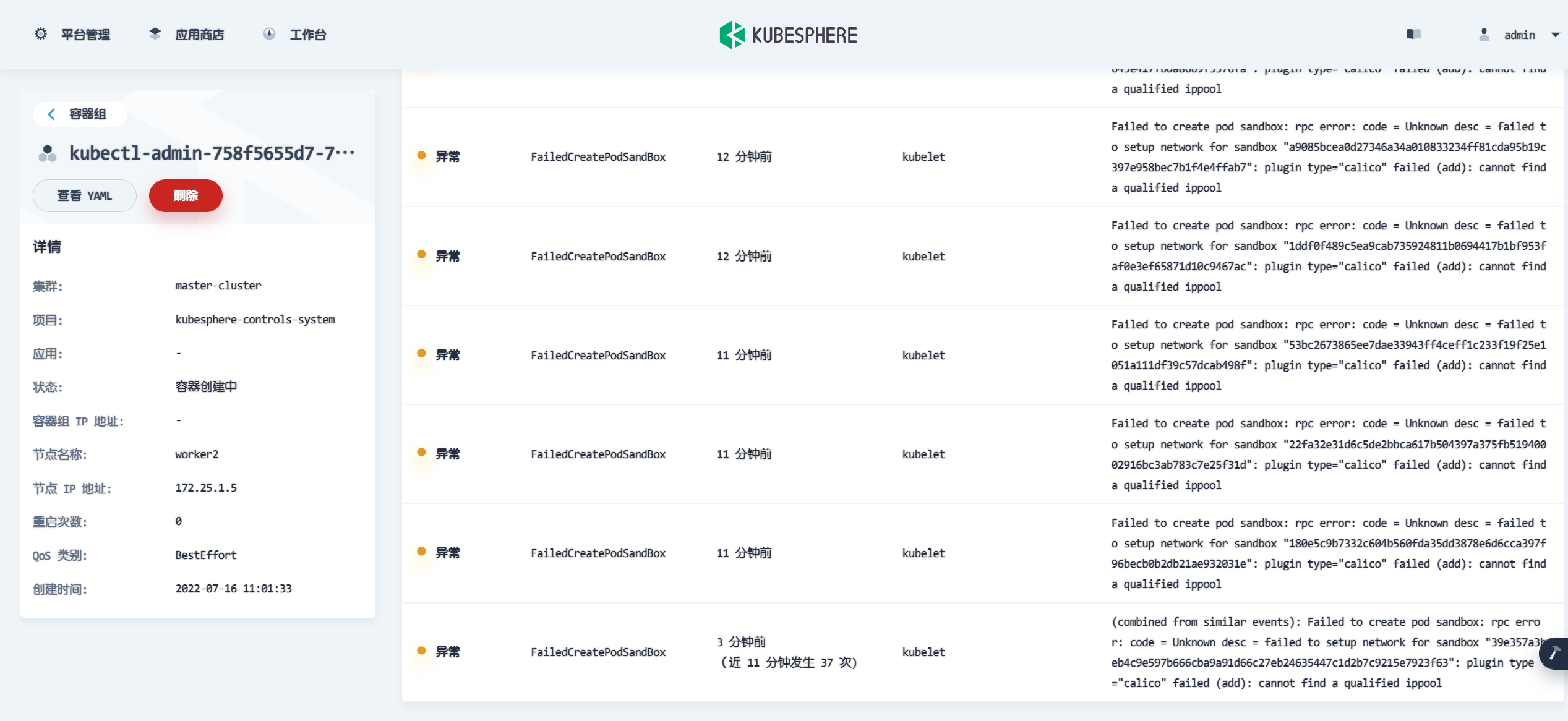Click the pod icon beside kubectl-admin title

48,153
